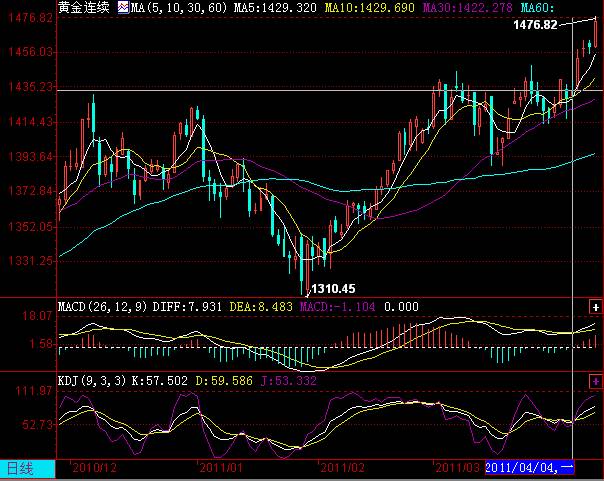
Task: Click the 1476.82 top price axis label
Action: [x=30, y=18]
